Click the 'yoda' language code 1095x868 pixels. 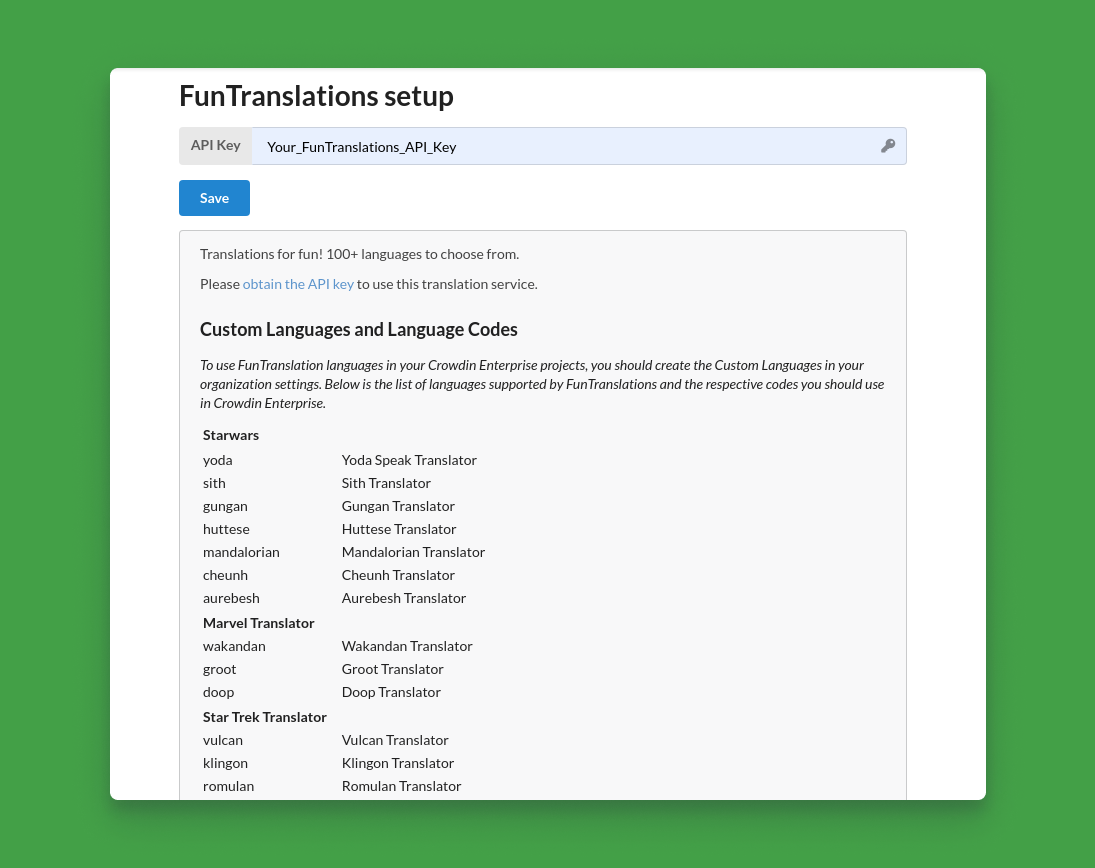click(218, 460)
